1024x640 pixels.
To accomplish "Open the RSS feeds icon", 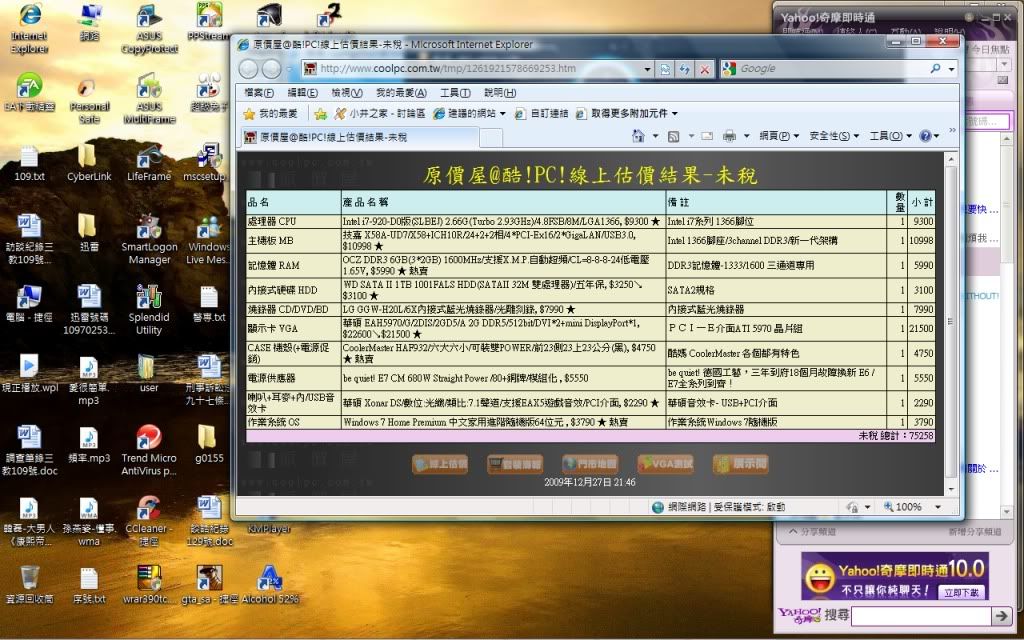I will pyautogui.click(x=674, y=136).
